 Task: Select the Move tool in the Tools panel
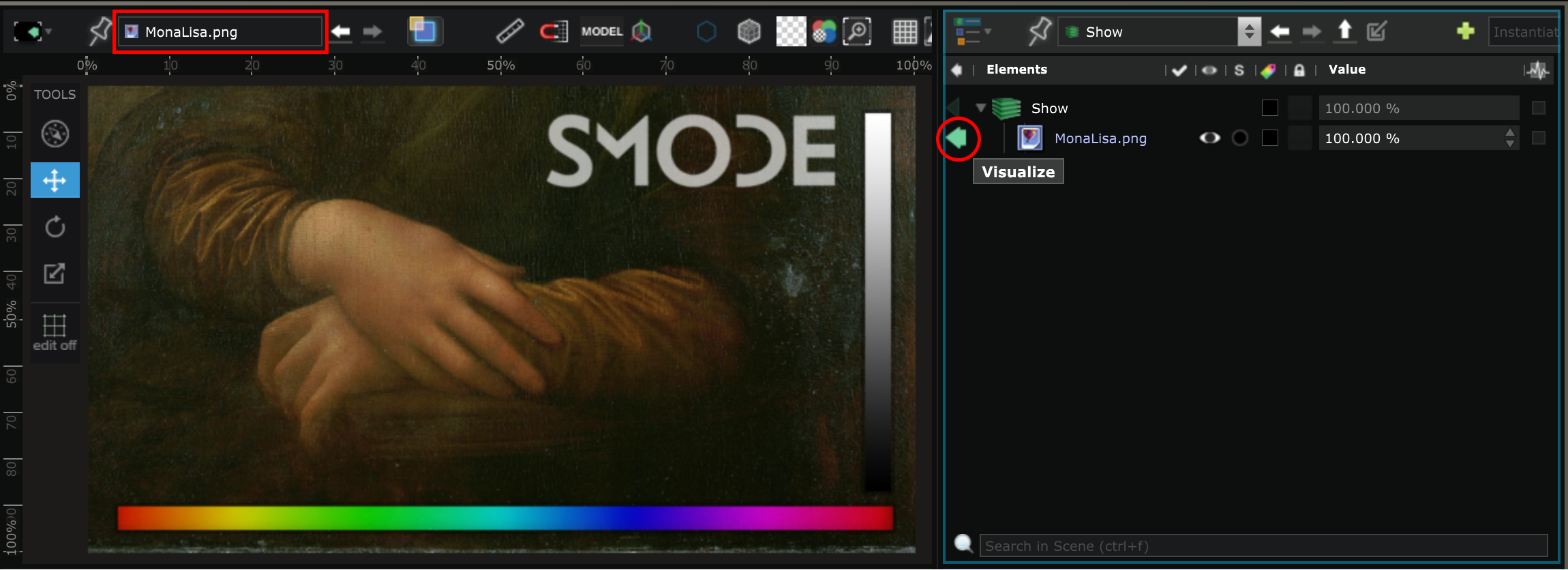coord(55,180)
